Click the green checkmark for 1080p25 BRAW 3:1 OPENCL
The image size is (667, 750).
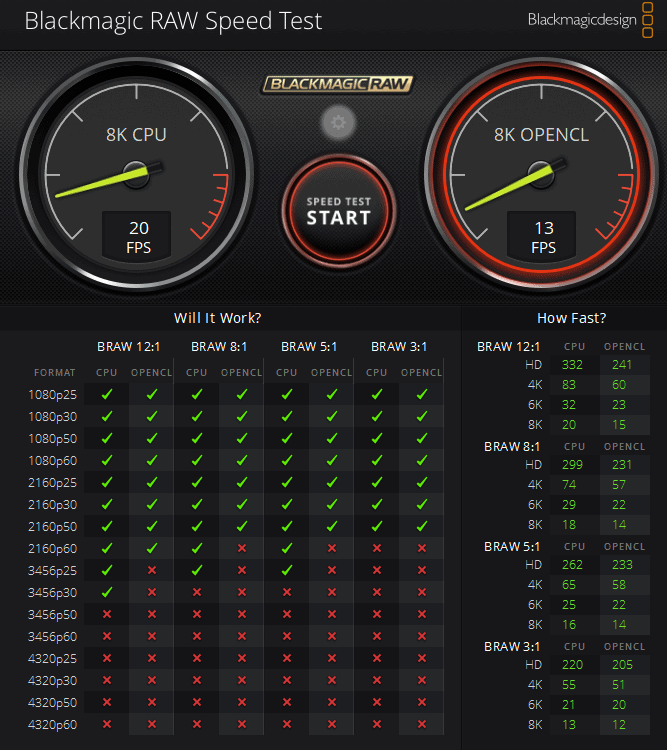(x=422, y=394)
